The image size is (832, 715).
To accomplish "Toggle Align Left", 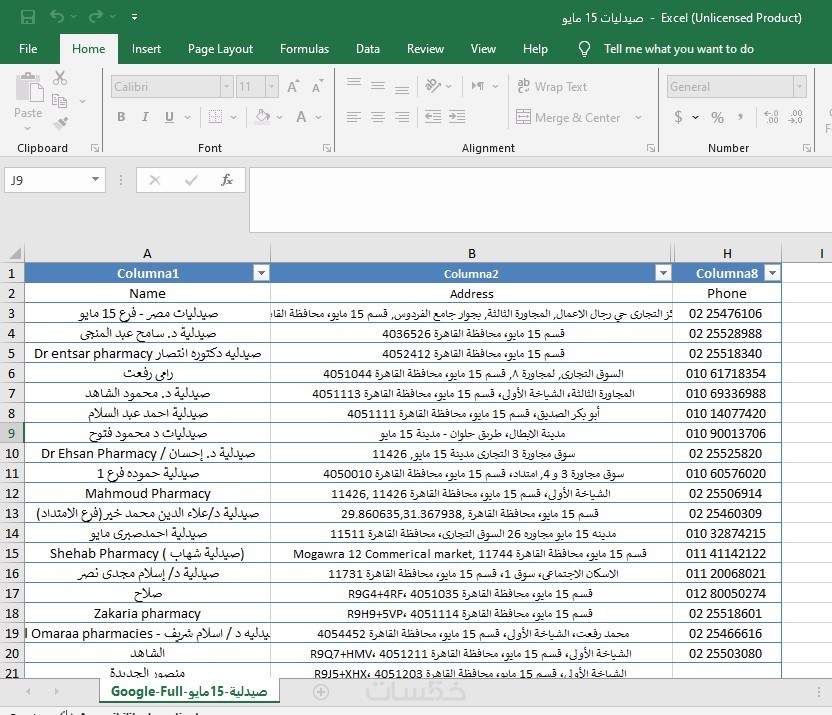I will tap(354, 117).
